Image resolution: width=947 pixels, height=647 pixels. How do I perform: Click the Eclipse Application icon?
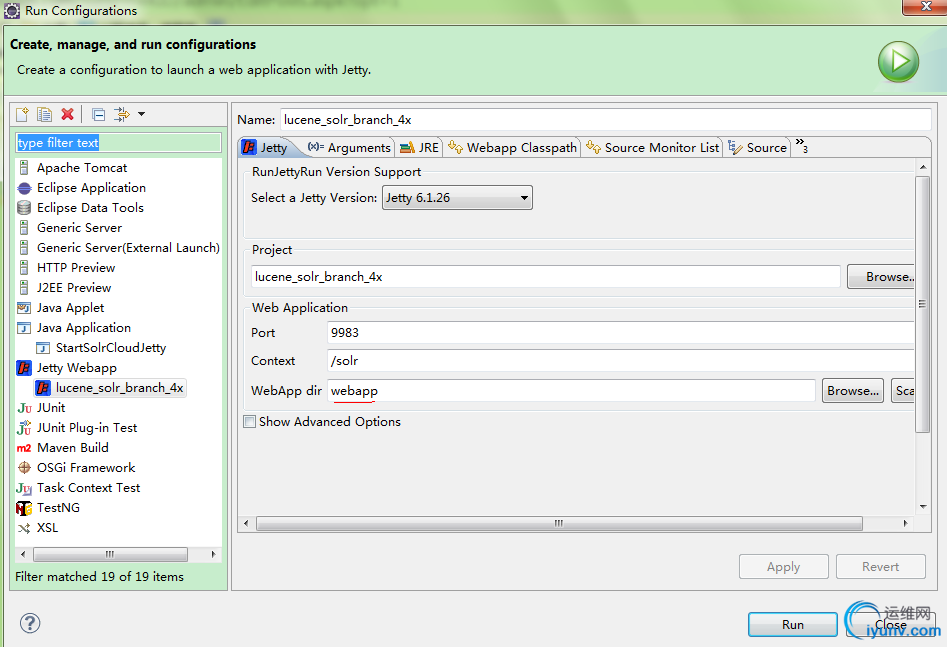(24, 188)
